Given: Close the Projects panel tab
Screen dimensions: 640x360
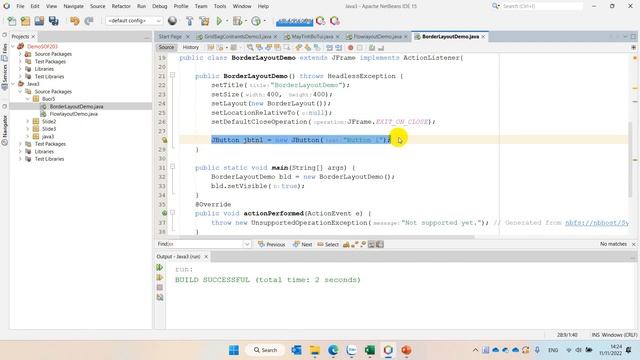Looking at the screenshot, I should [x=33, y=37].
